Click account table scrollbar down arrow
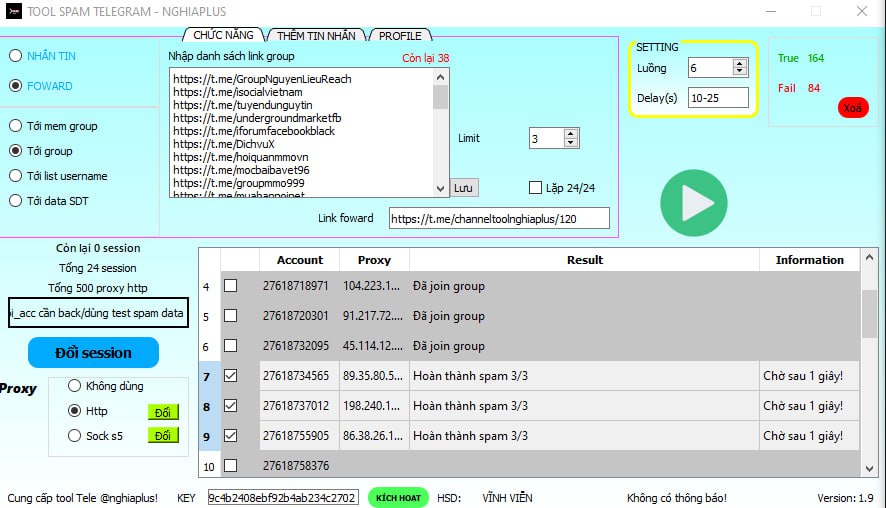886x508 pixels. (x=870, y=468)
